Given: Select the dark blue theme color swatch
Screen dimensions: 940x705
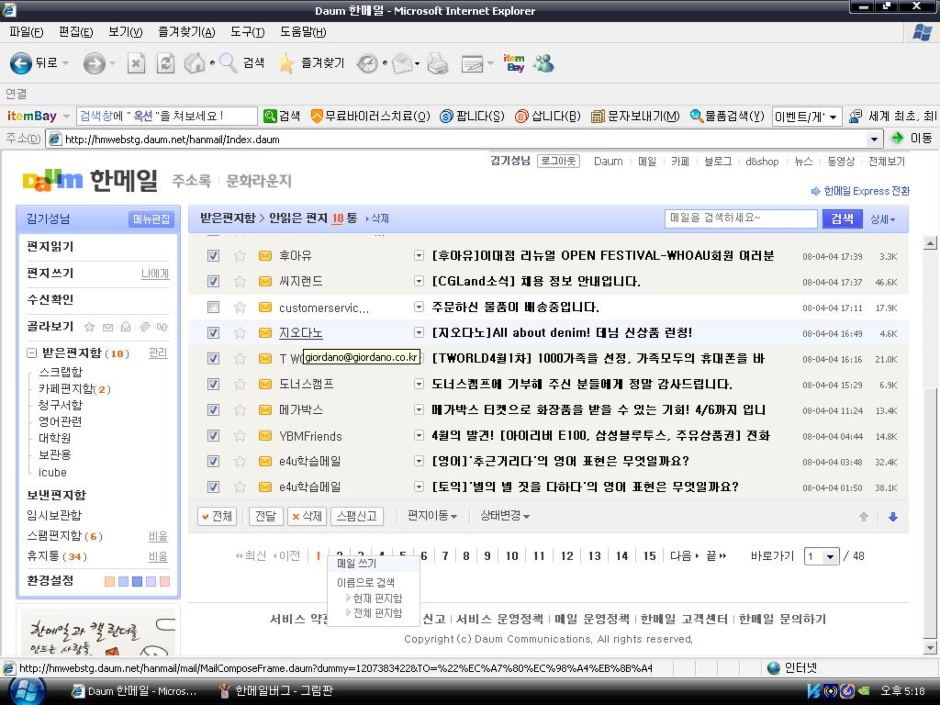Looking at the screenshot, I should pos(137,582).
